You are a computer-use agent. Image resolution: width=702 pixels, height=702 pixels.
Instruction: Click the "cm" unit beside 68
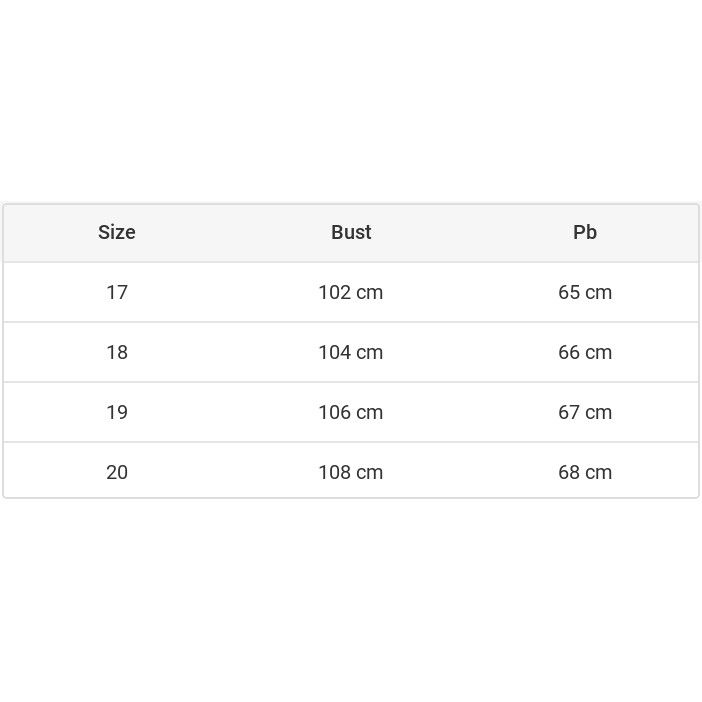click(x=599, y=473)
